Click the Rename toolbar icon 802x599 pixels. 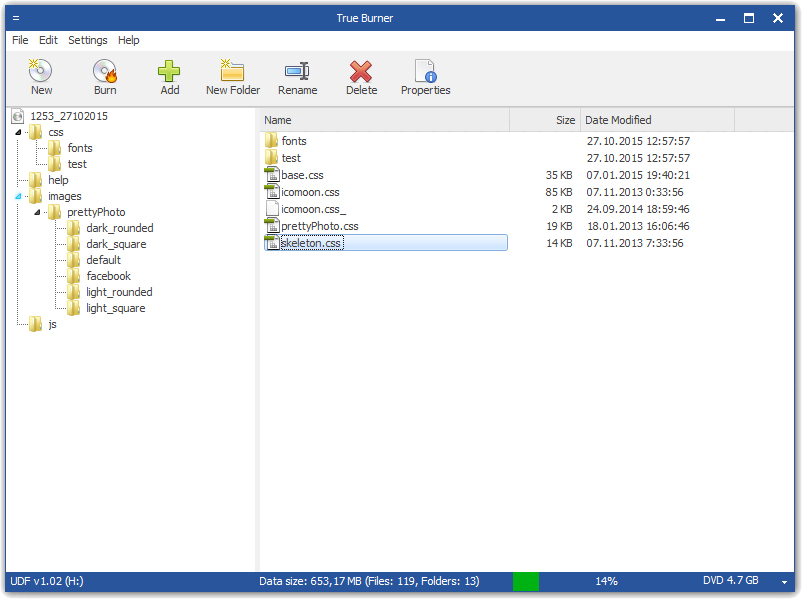coord(297,71)
